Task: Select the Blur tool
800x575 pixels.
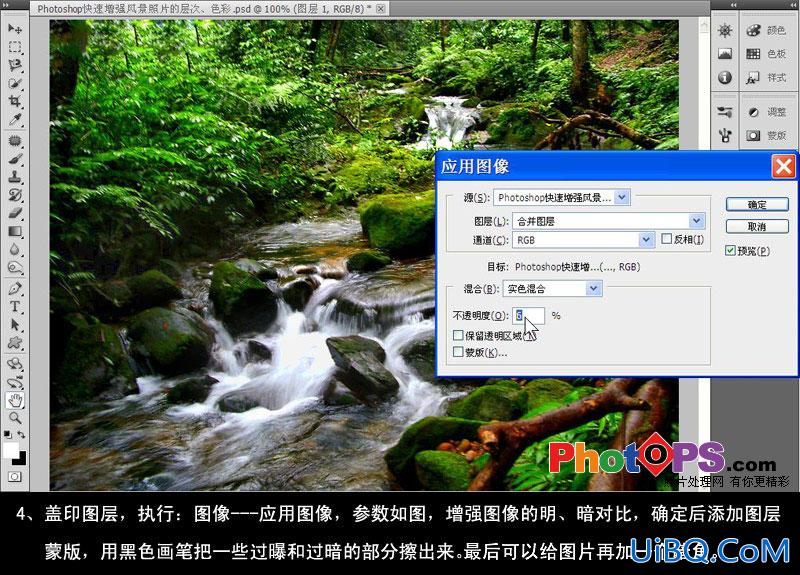Action: tap(14, 249)
